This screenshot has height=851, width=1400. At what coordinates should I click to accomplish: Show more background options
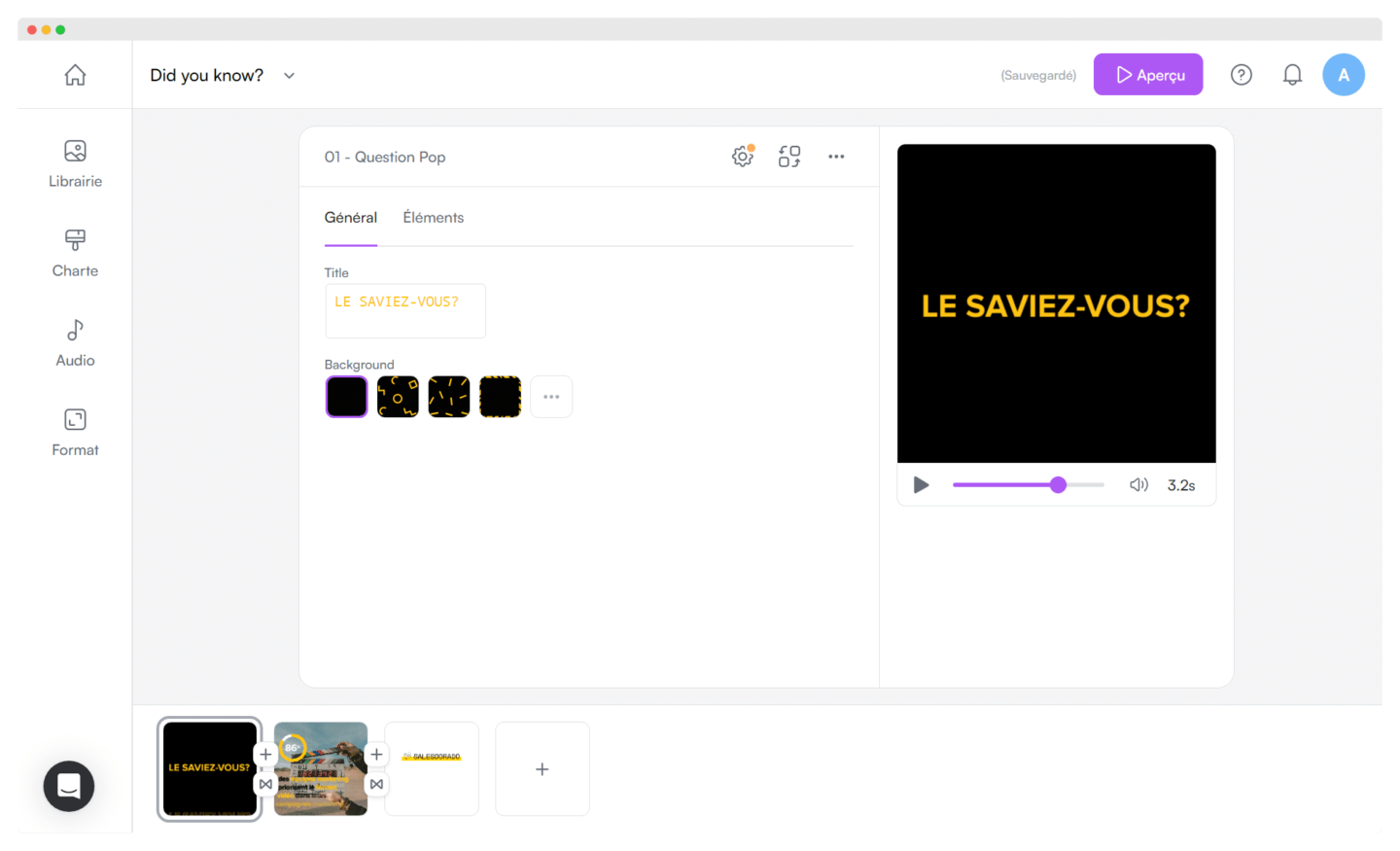pyautogui.click(x=551, y=397)
